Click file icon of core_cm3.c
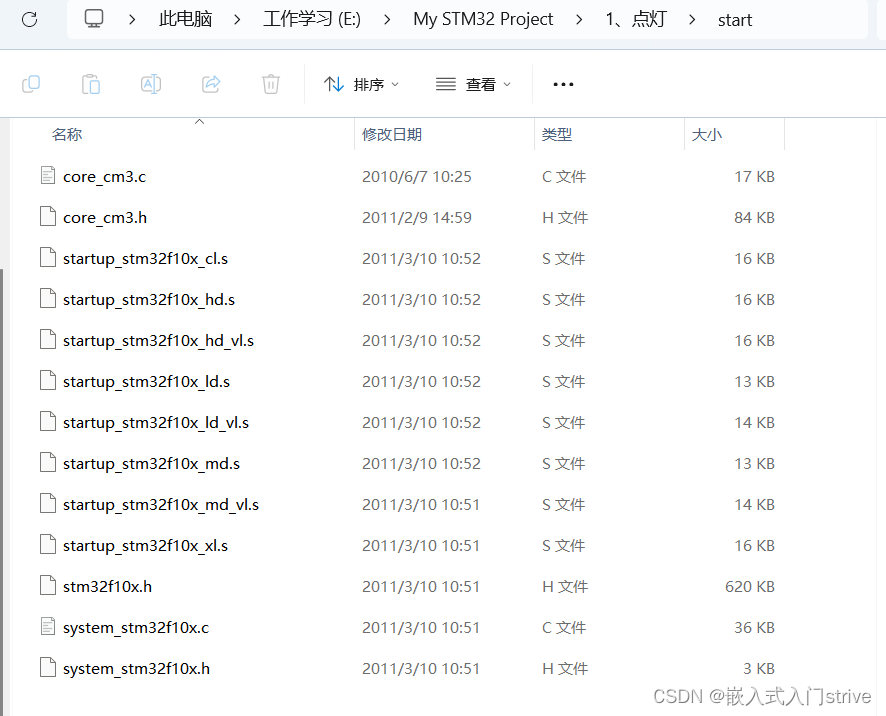 [x=48, y=176]
